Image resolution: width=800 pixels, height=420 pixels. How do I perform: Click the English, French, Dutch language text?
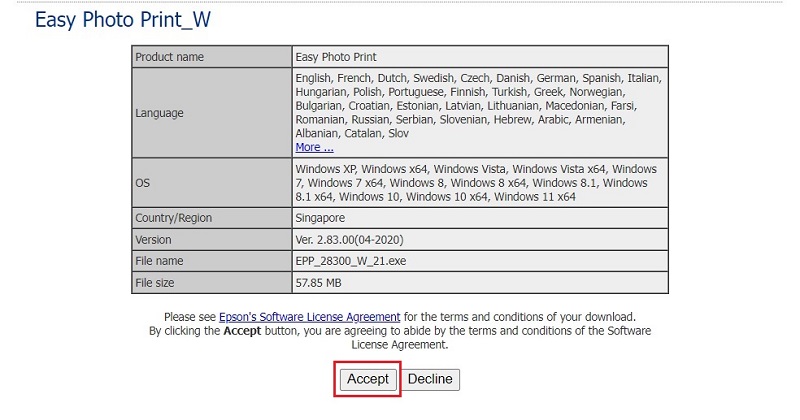(479, 106)
